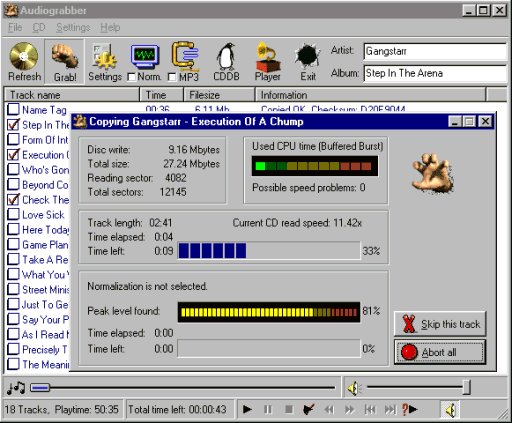Sort by Track name column header

coord(72,95)
